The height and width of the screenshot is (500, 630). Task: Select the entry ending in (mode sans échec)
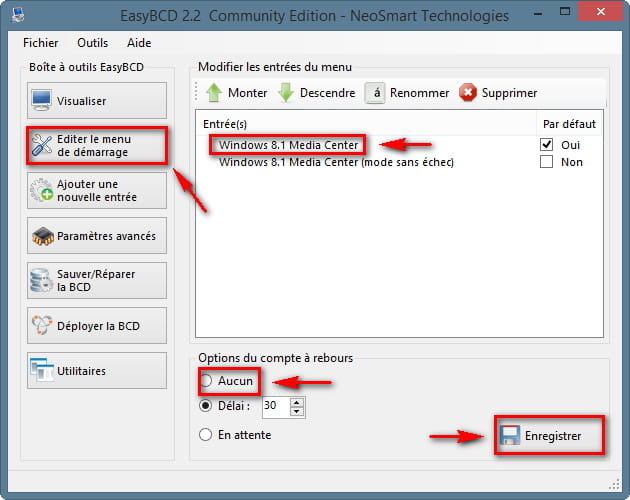[336, 162]
